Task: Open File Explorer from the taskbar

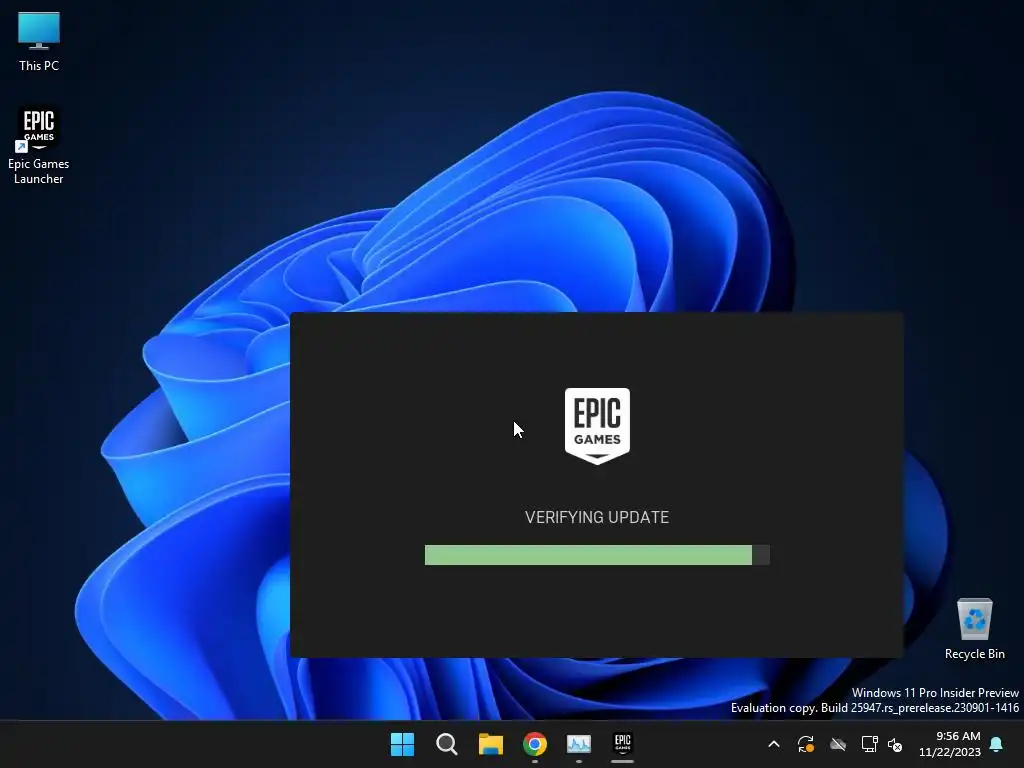Action: coord(490,744)
